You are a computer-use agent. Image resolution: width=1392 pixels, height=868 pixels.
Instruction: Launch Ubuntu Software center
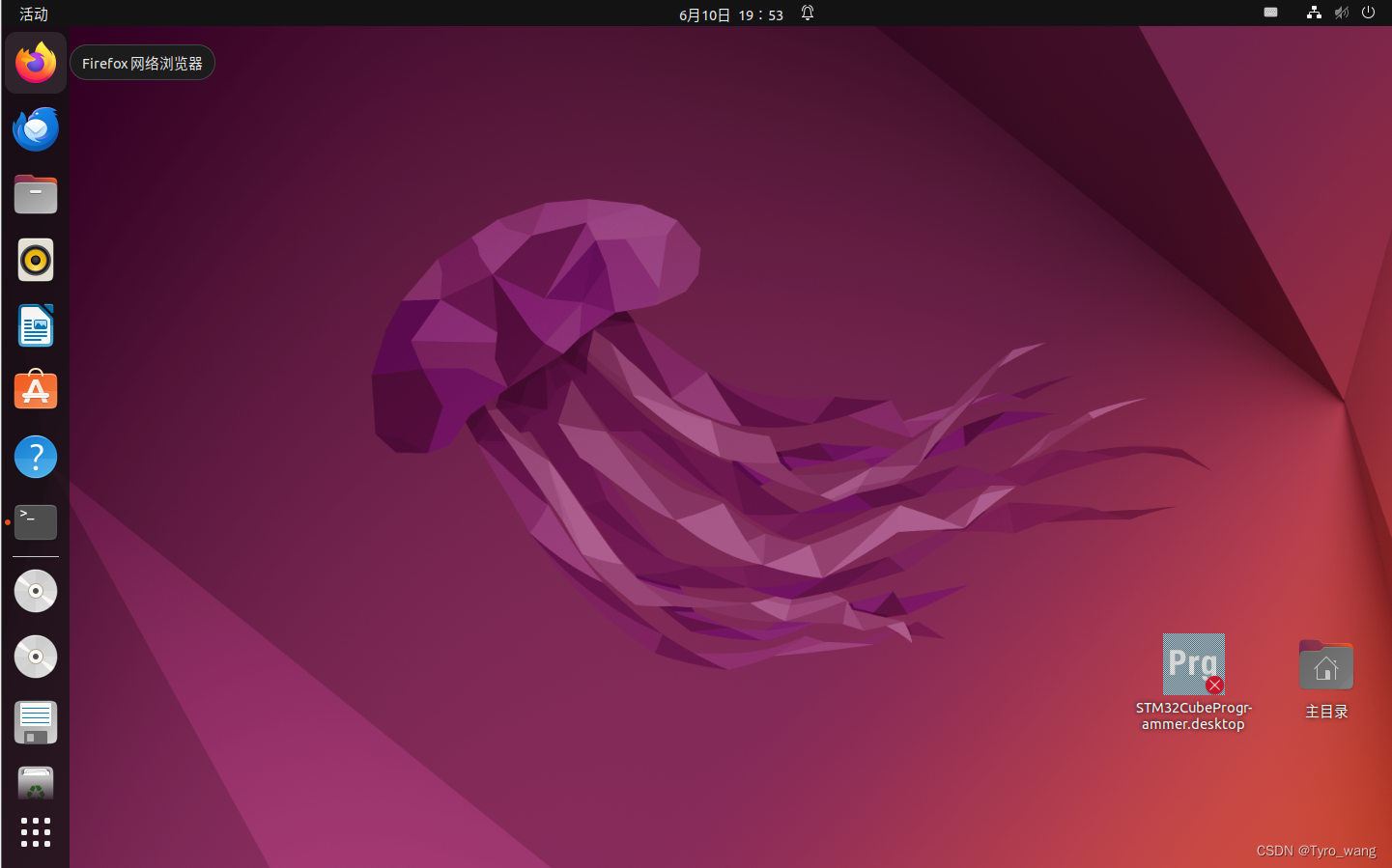(35, 390)
